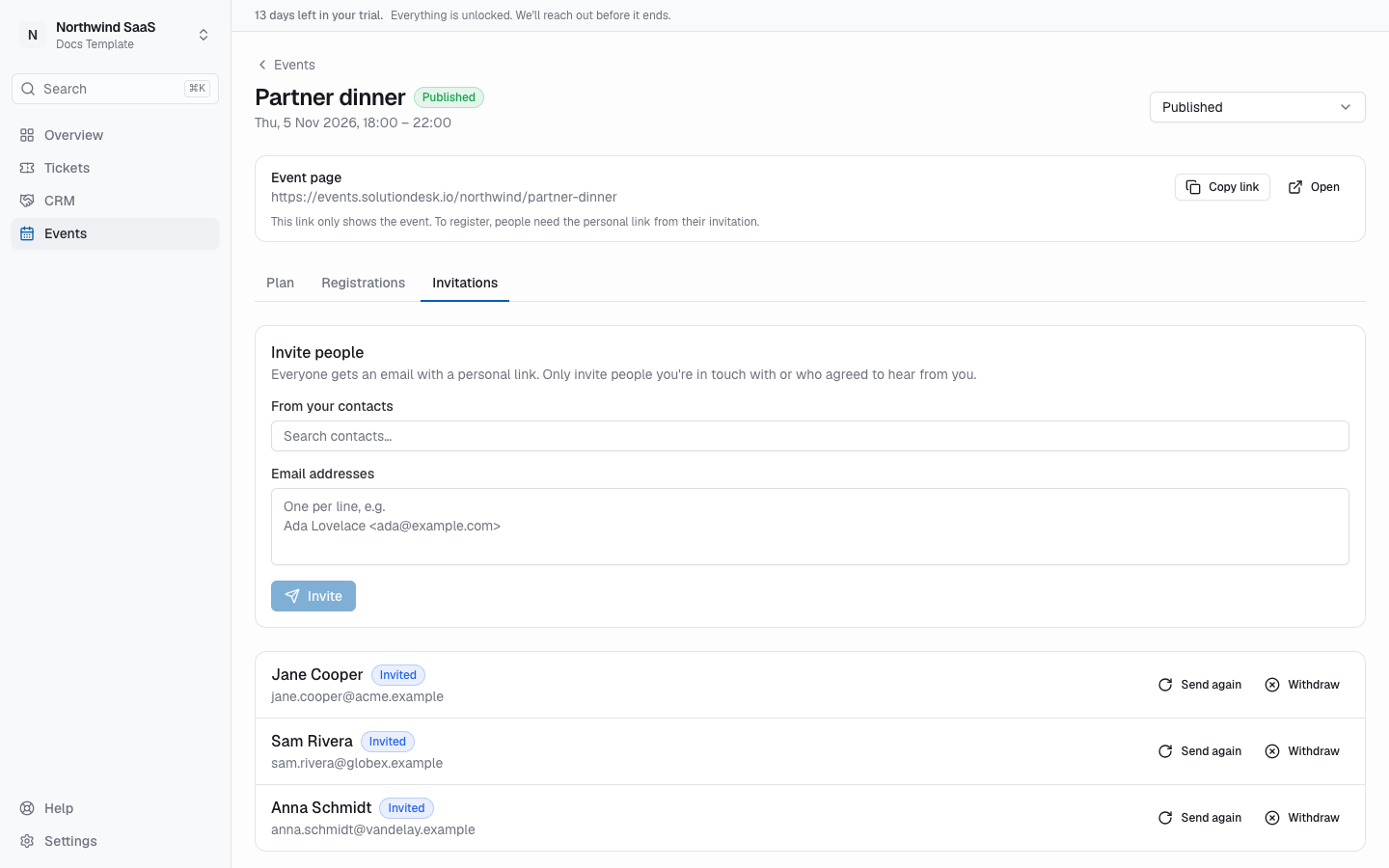The width and height of the screenshot is (1389, 868).
Task: Resend Anna Schmidt's invitation
Action: click(1199, 818)
